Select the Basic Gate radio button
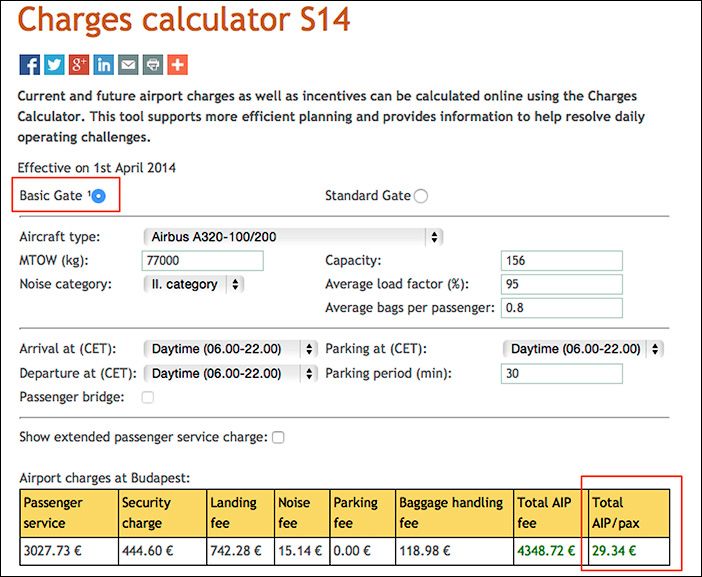 (x=98, y=196)
